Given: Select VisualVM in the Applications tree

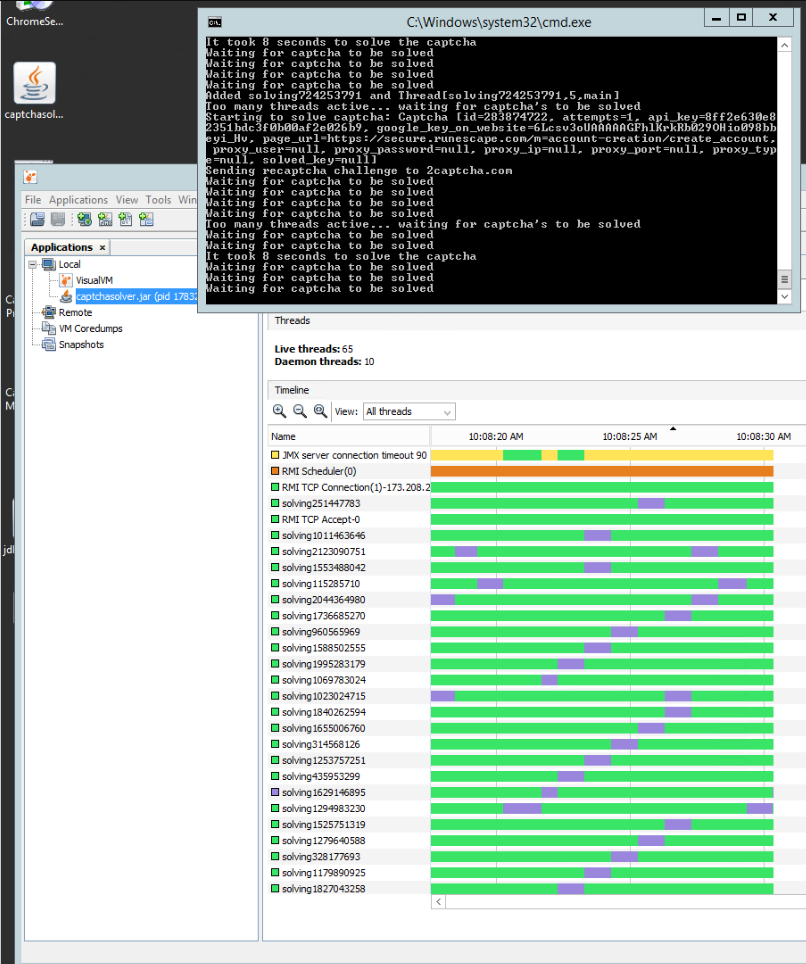Looking at the screenshot, I should pos(94,280).
